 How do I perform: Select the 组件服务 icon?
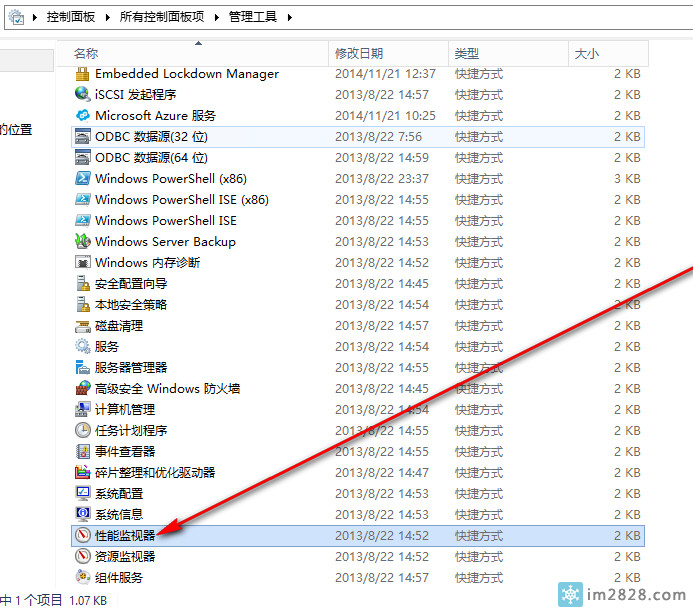pos(82,578)
